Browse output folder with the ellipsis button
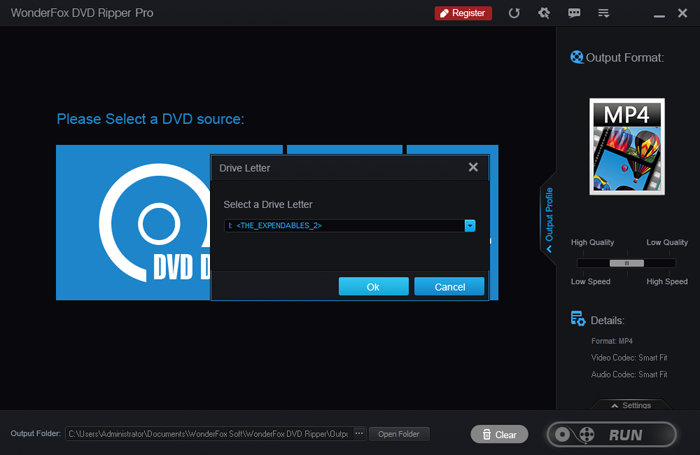 tap(359, 433)
